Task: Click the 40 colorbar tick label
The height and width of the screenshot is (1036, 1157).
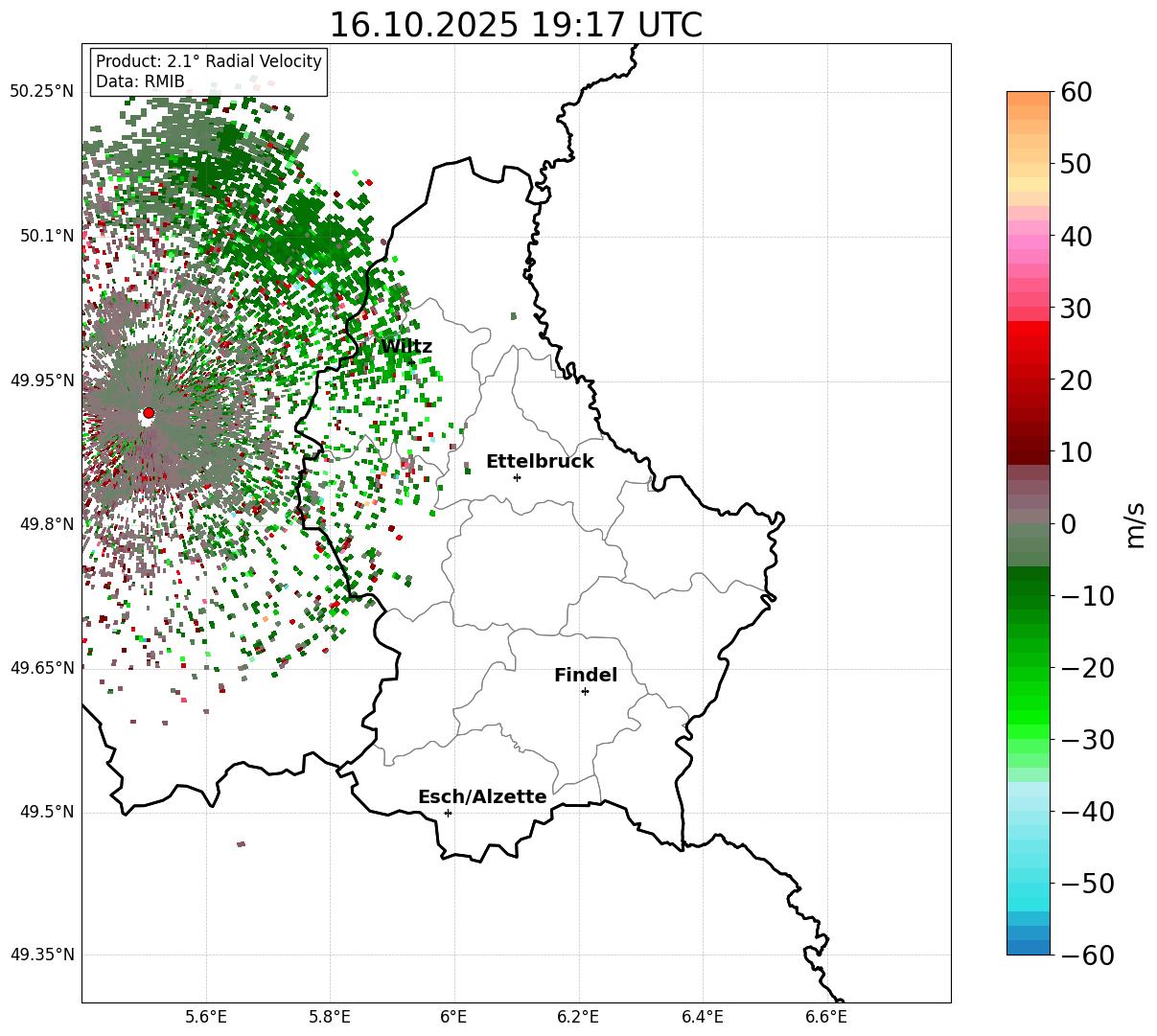Action: (x=1077, y=236)
